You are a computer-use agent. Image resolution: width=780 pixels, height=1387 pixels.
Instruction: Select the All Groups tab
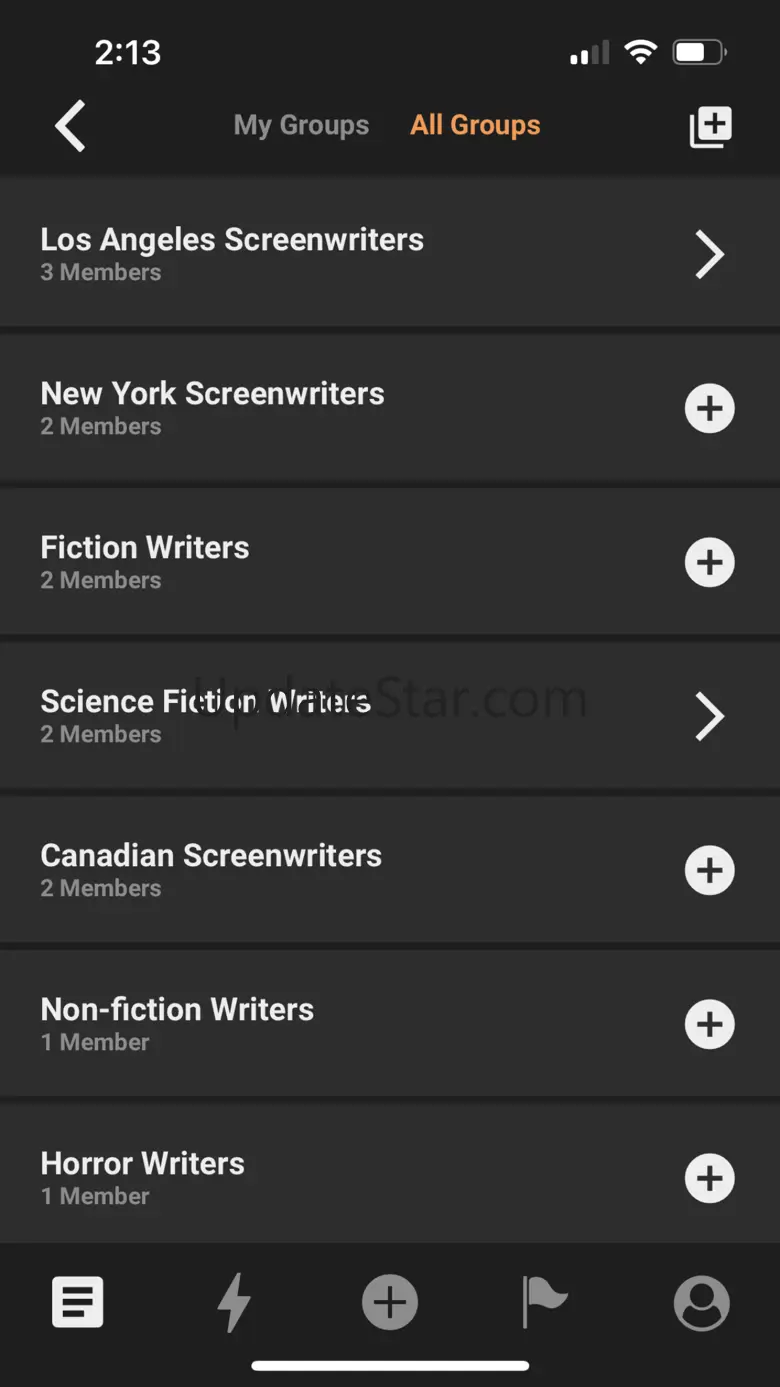point(475,125)
